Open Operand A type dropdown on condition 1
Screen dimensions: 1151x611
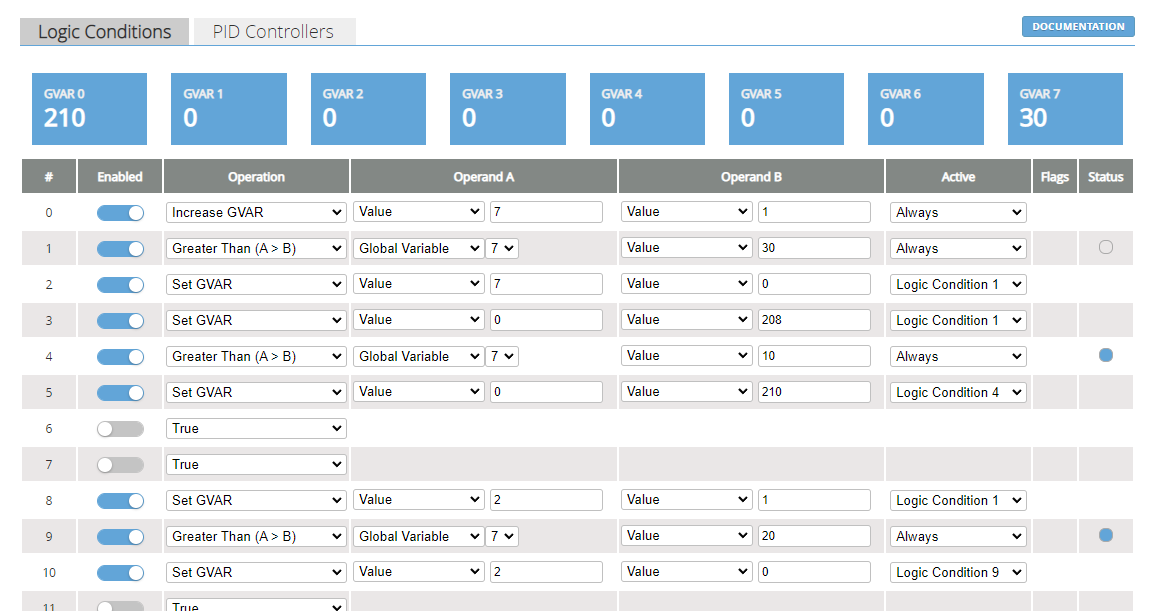pyautogui.click(x=418, y=248)
